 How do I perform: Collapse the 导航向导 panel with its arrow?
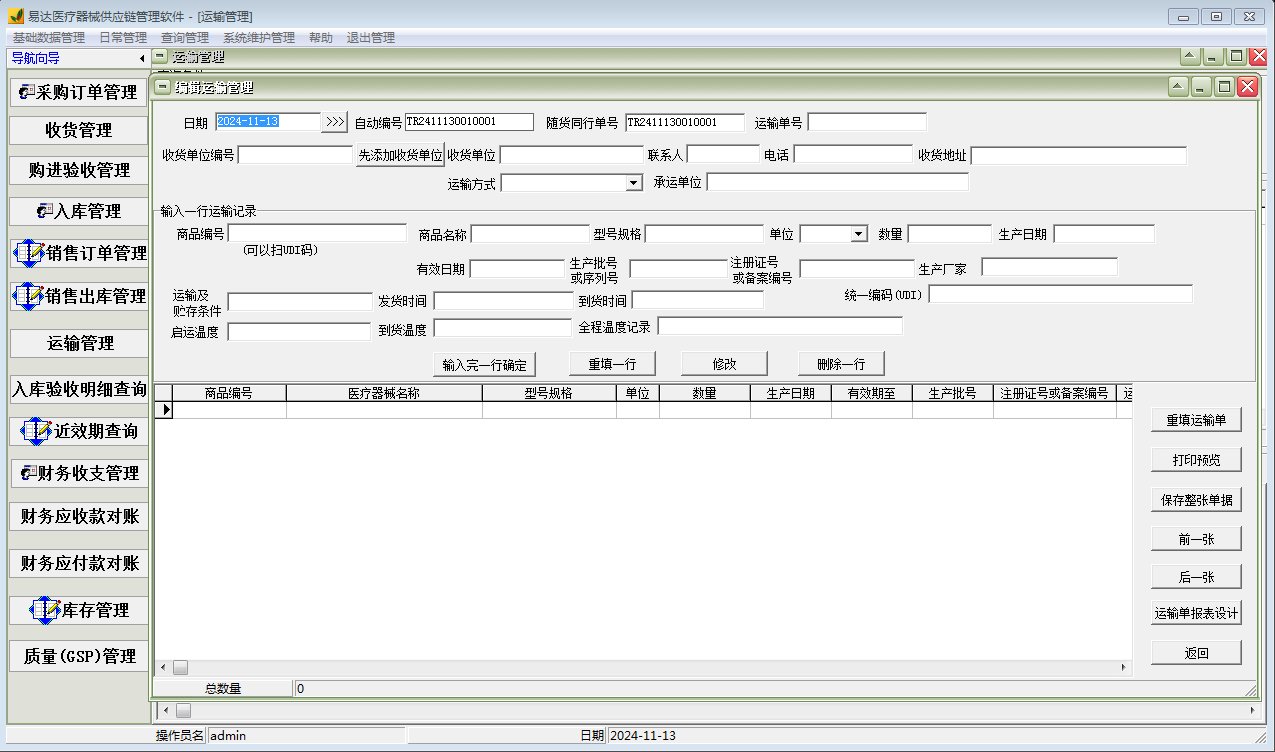[141, 59]
